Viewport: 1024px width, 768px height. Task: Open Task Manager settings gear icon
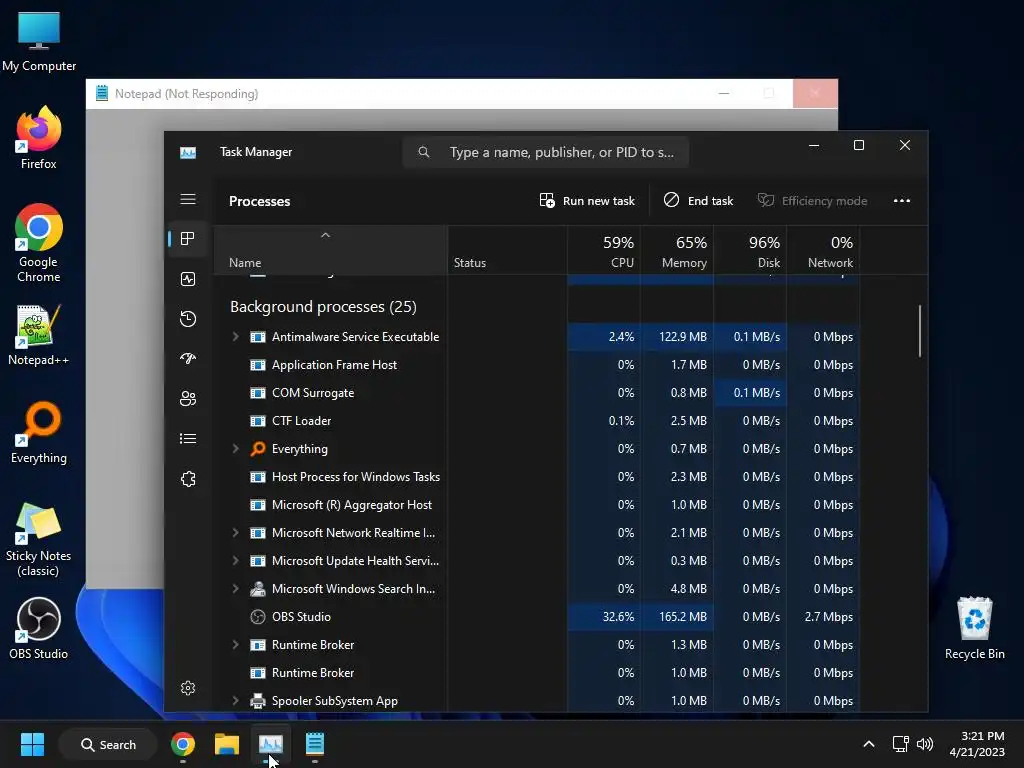(x=188, y=688)
